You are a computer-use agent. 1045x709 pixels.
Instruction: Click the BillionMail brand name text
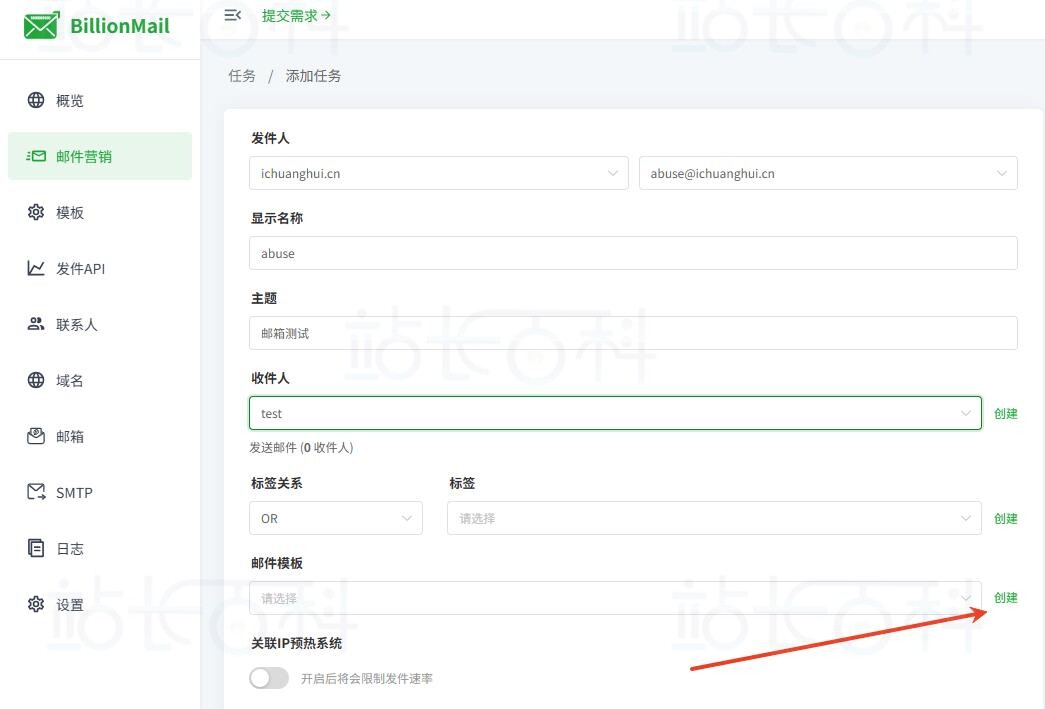click(120, 26)
